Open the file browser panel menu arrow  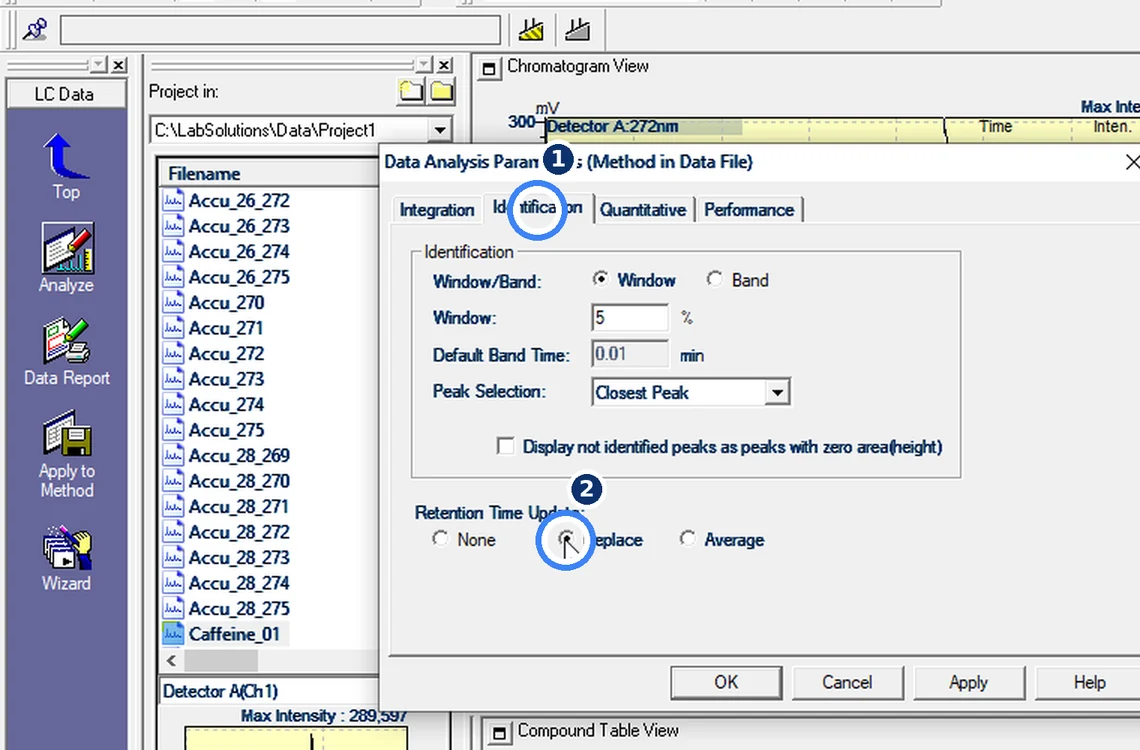pos(424,65)
